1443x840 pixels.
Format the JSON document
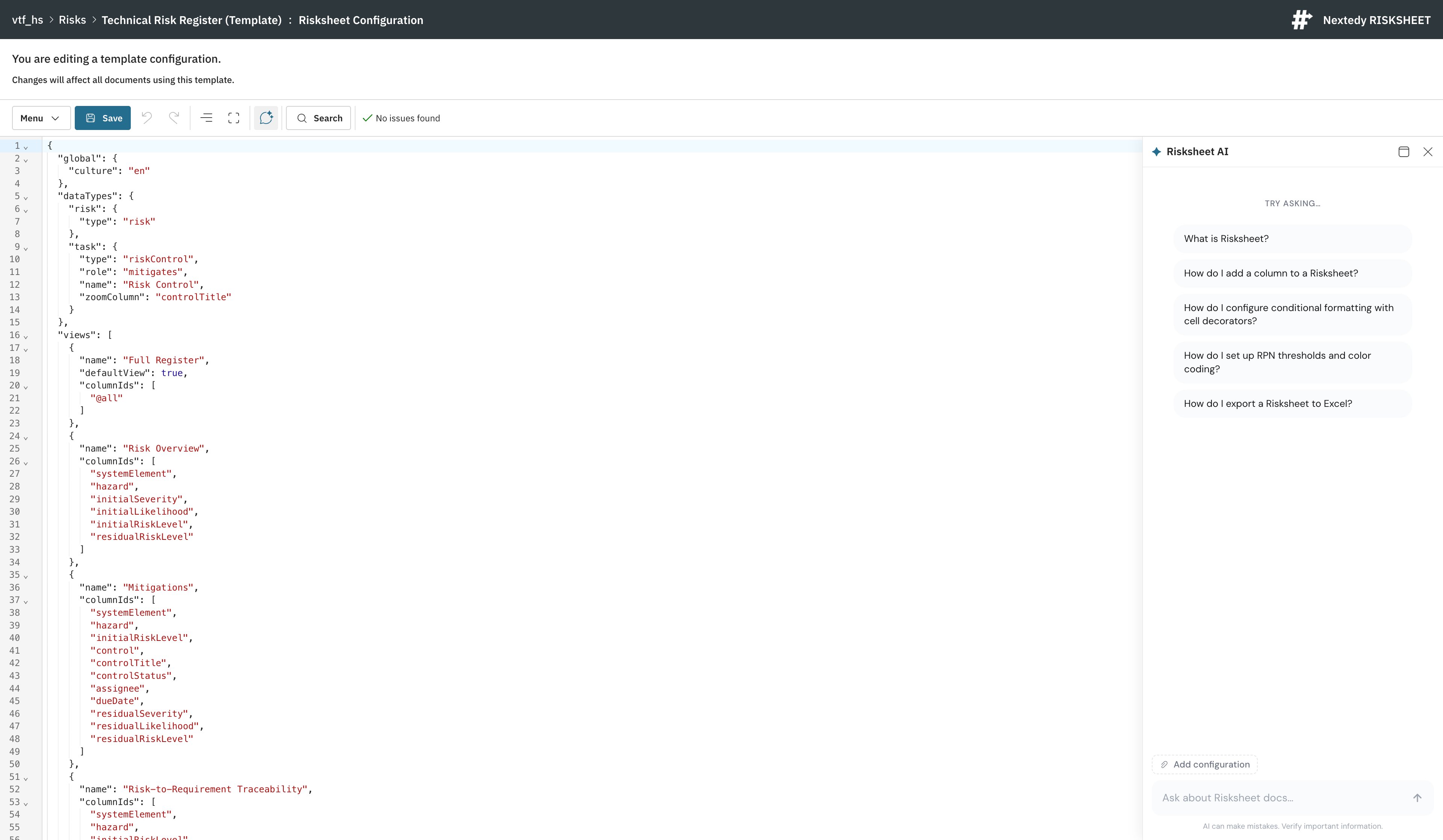(x=207, y=118)
